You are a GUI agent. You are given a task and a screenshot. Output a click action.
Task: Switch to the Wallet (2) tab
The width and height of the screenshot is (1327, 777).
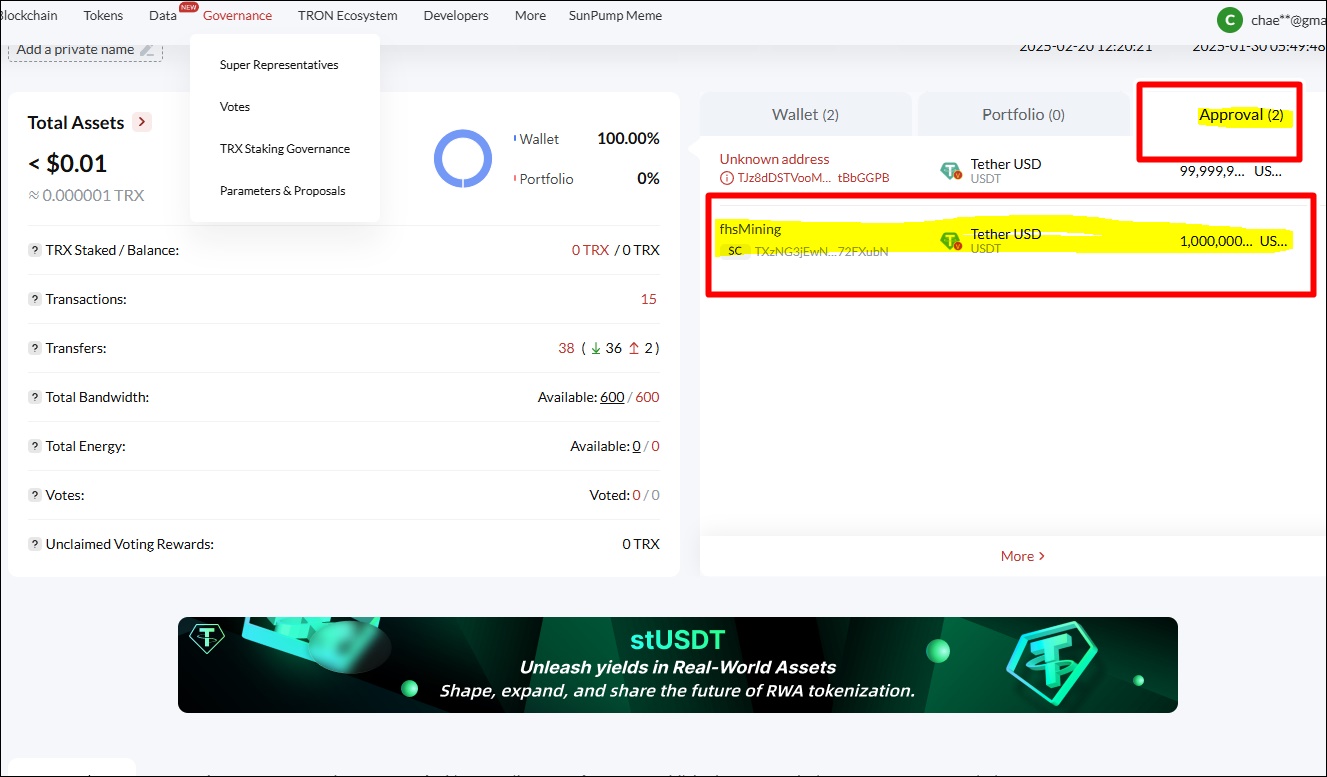click(805, 114)
